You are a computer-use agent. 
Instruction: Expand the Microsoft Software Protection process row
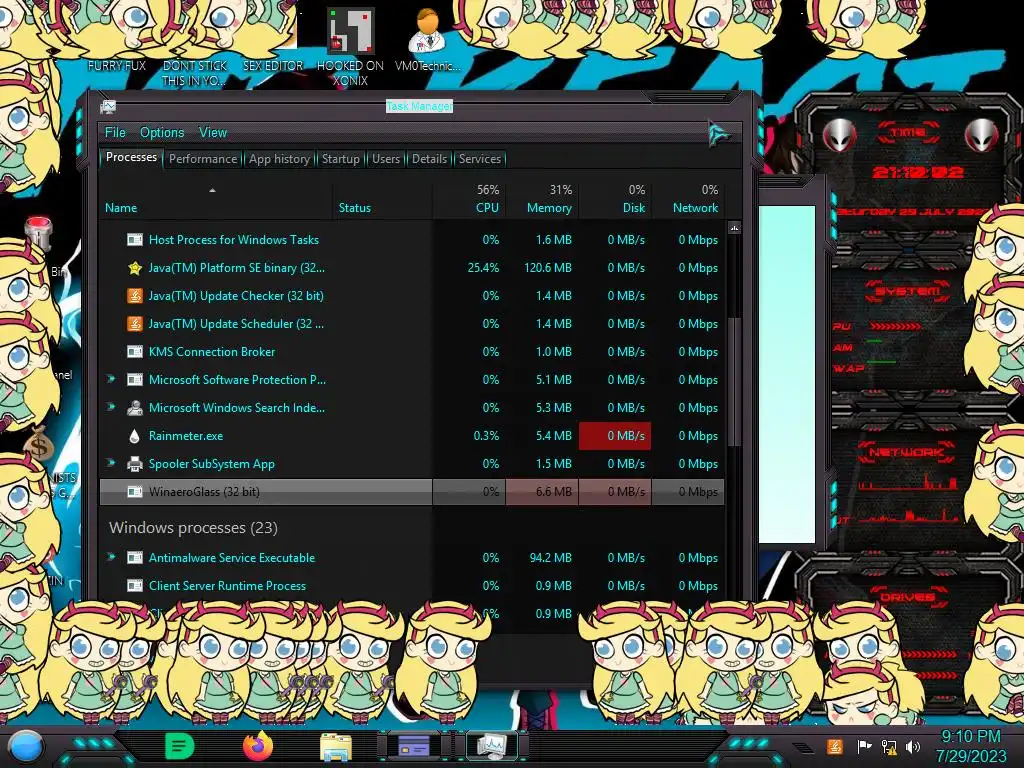pyautogui.click(x=111, y=379)
